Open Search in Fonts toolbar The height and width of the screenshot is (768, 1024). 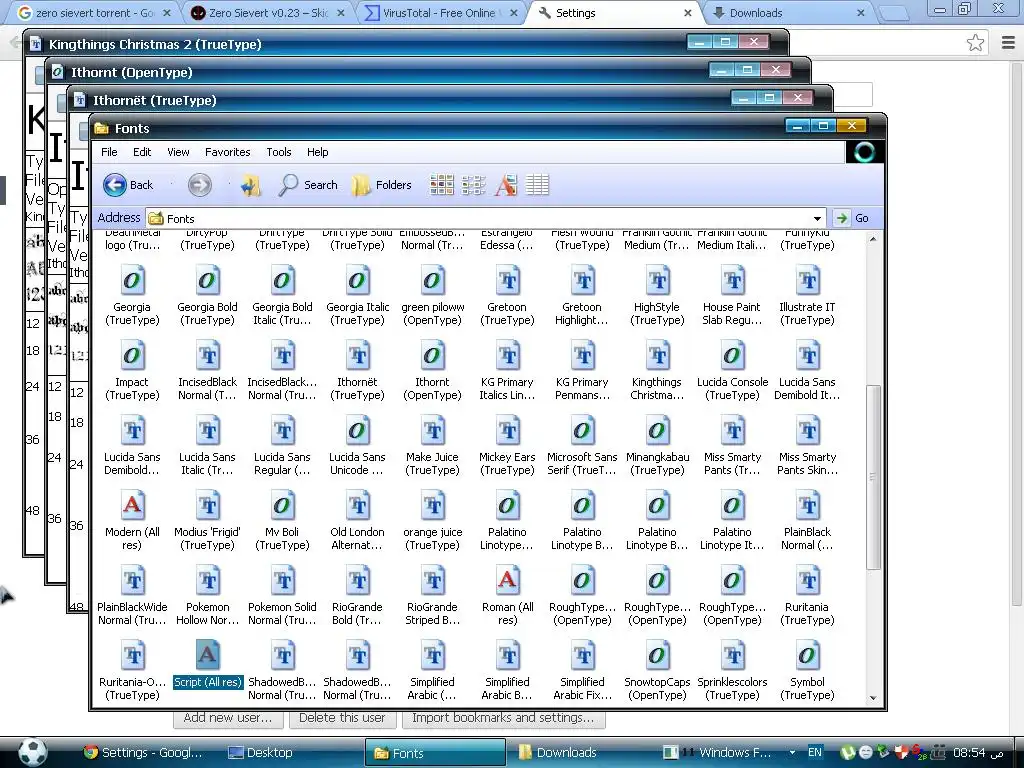click(308, 185)
